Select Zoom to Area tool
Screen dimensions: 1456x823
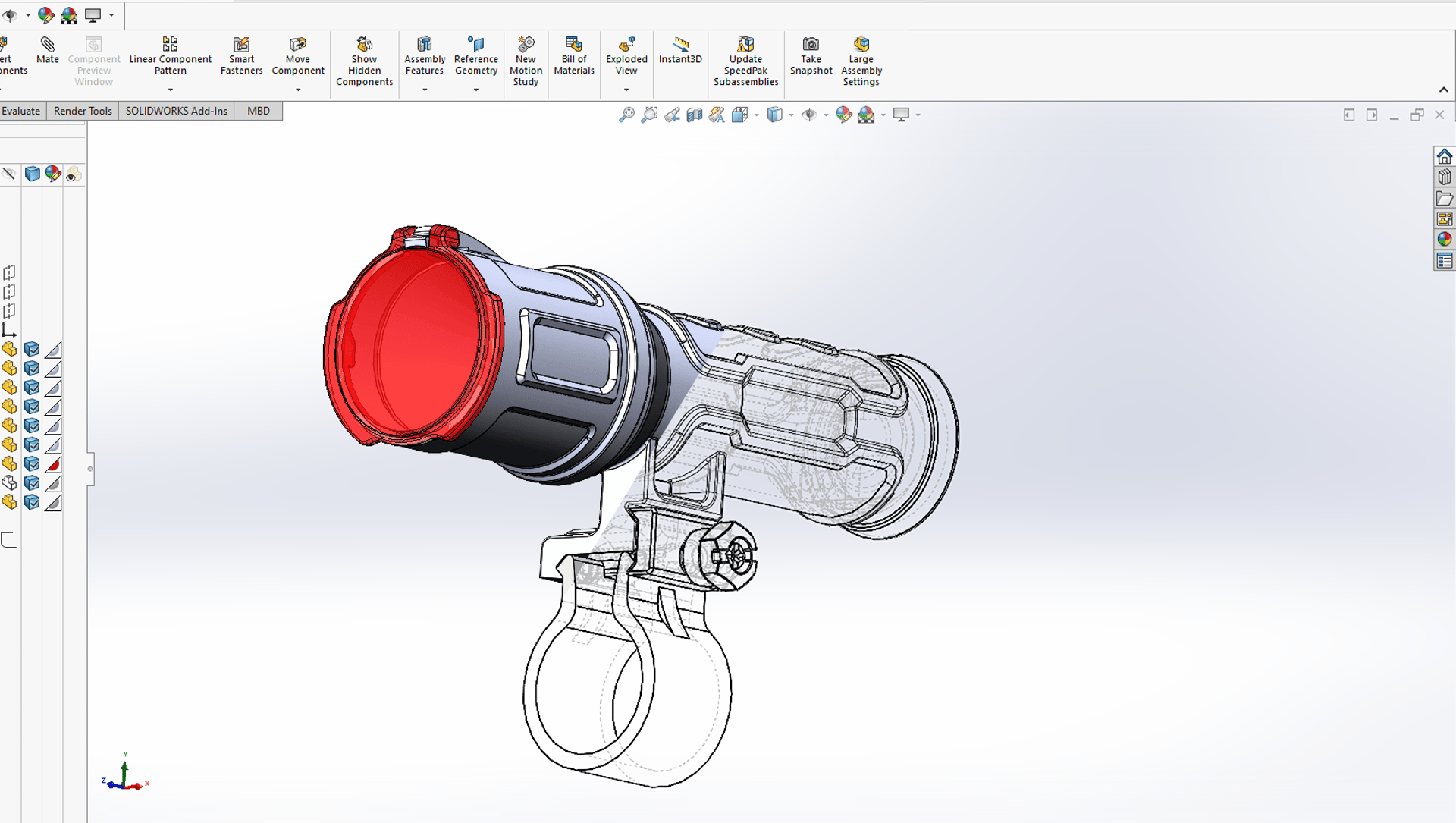tap(649, 115)
